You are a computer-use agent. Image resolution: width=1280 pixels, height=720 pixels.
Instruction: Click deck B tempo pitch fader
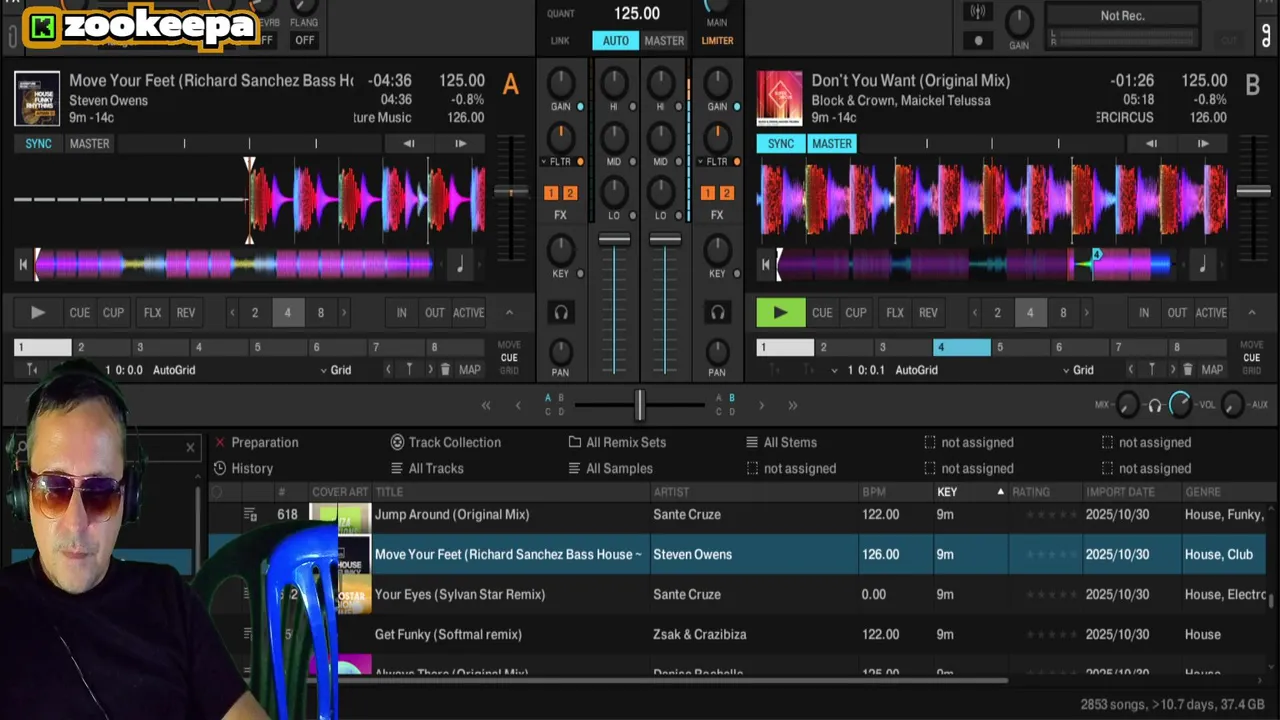point(1253,191)
